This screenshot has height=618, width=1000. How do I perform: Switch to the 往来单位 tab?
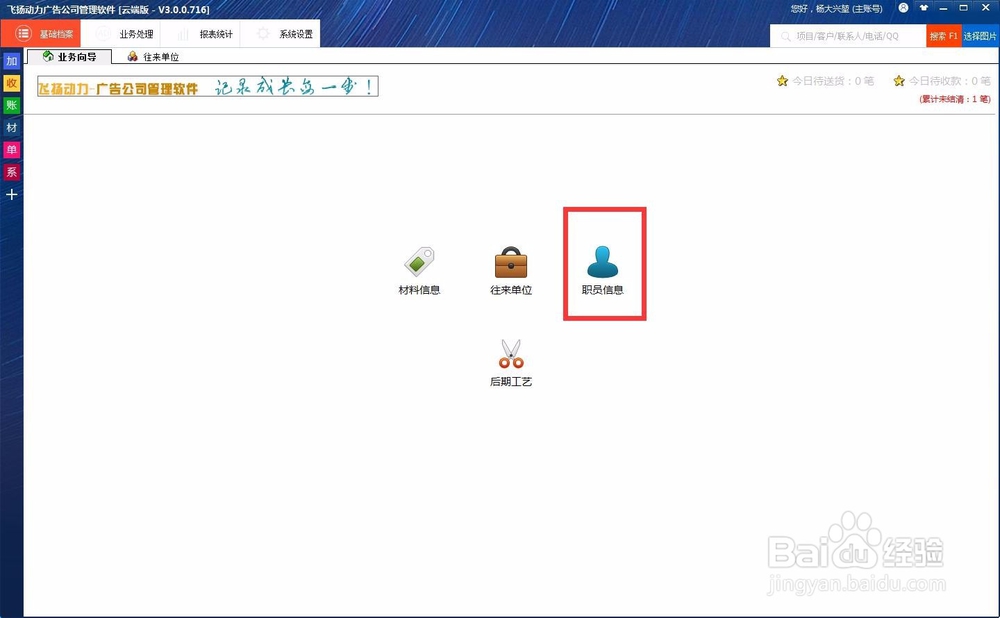(152, 56)
